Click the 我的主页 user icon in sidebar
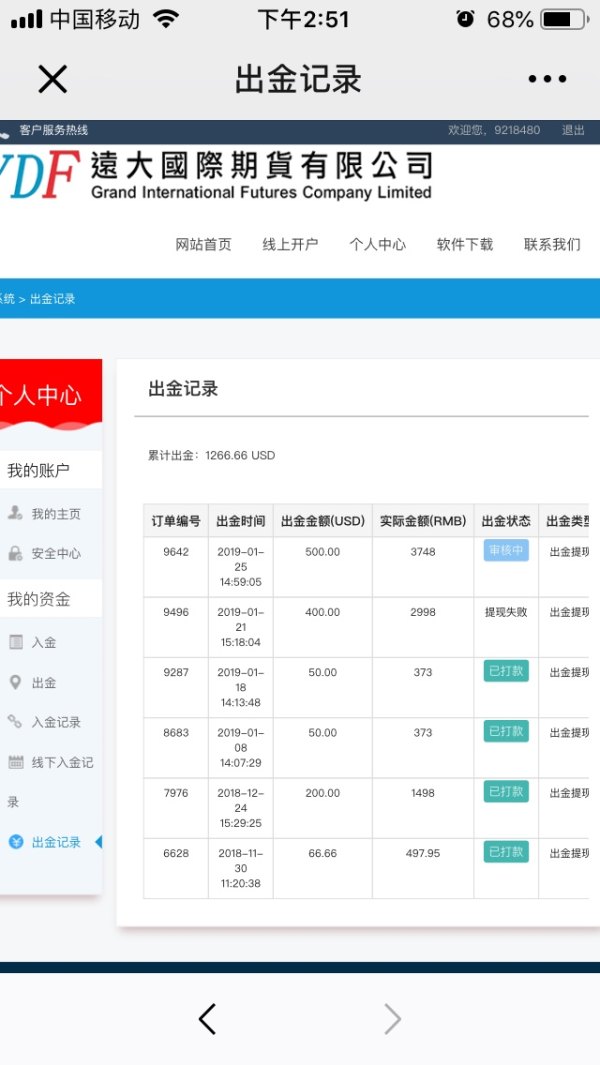600x1065 pixels. [x=15, y=514]
